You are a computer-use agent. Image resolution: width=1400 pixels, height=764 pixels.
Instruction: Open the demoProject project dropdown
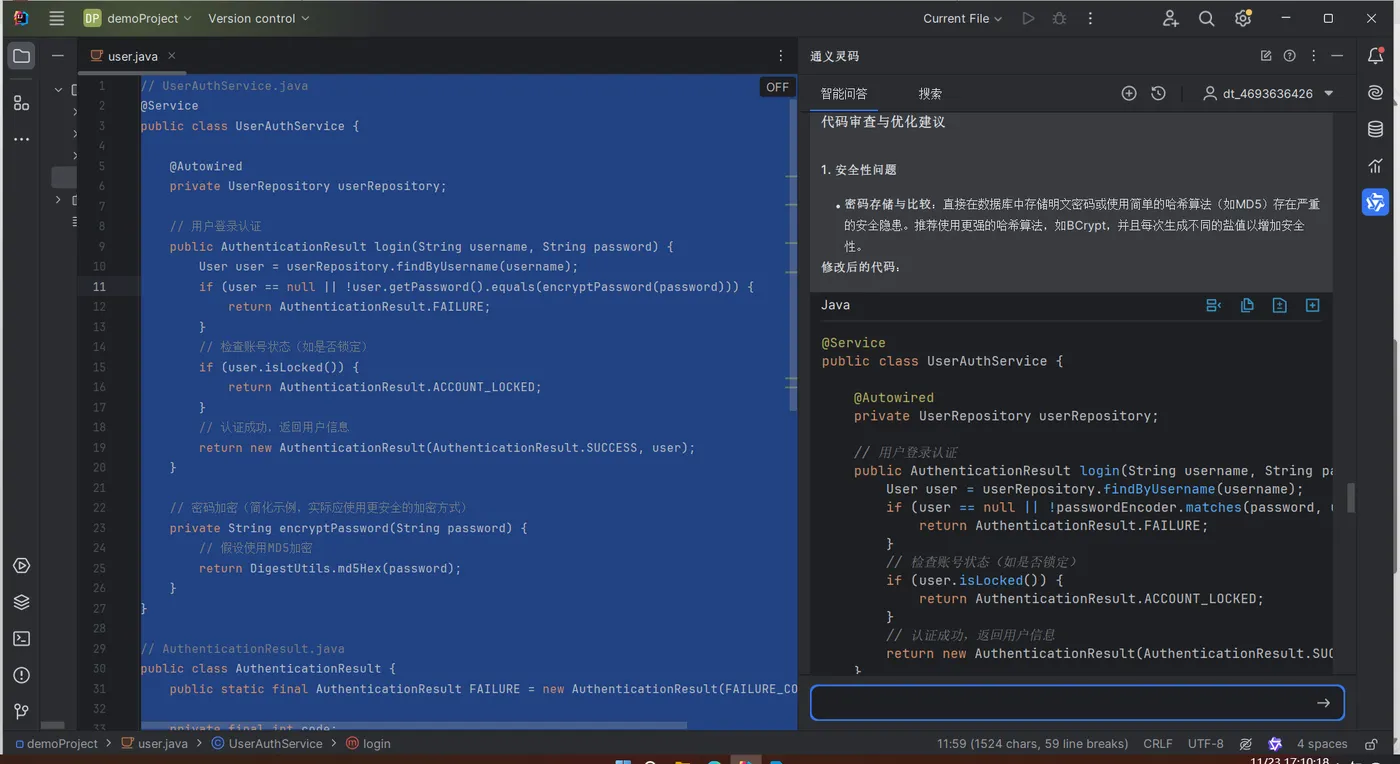[x=135, y=18]
